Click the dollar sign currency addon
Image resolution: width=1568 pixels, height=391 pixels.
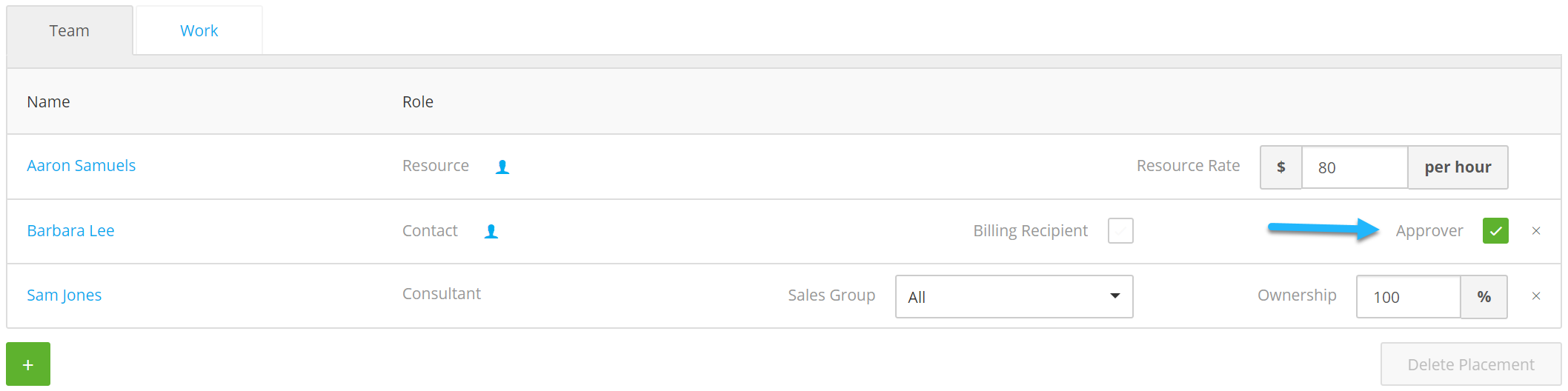pos(1281,167)
